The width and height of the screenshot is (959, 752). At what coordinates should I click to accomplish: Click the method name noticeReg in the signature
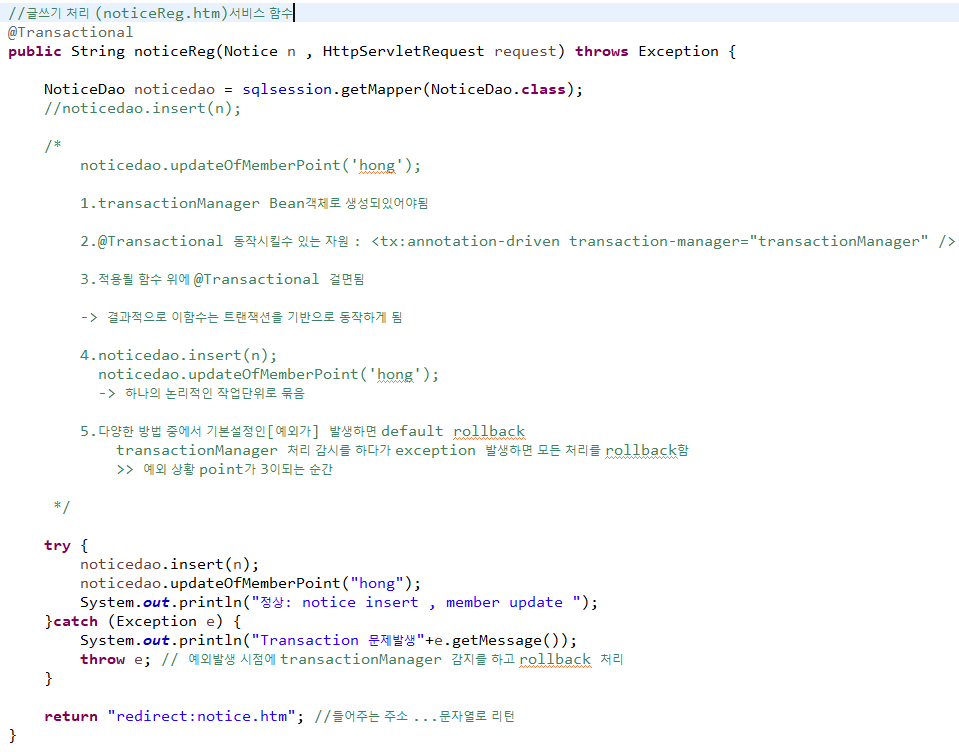tap(175, 51)
